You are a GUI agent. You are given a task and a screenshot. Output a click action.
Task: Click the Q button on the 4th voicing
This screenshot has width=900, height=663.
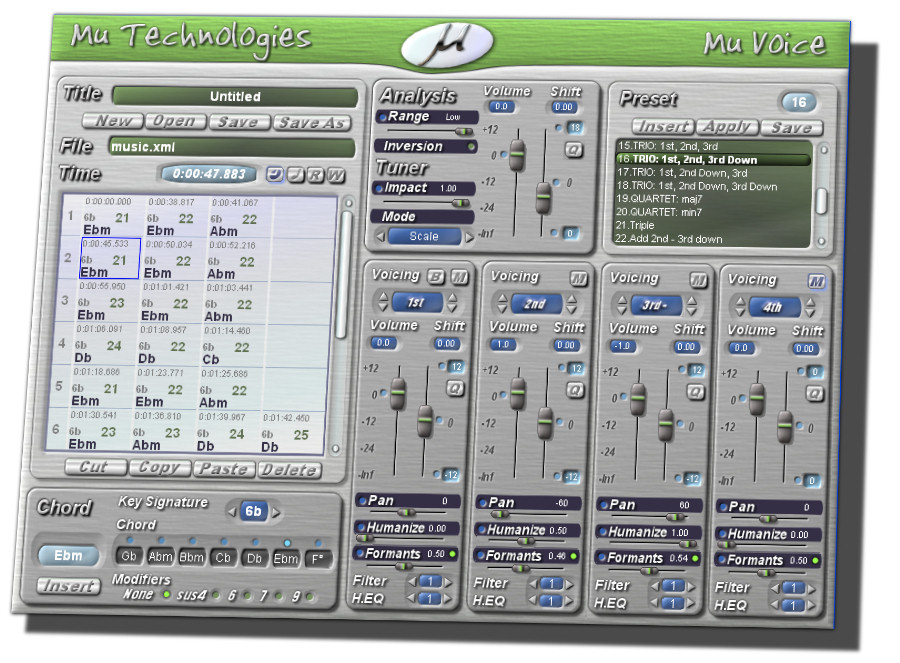814,394
